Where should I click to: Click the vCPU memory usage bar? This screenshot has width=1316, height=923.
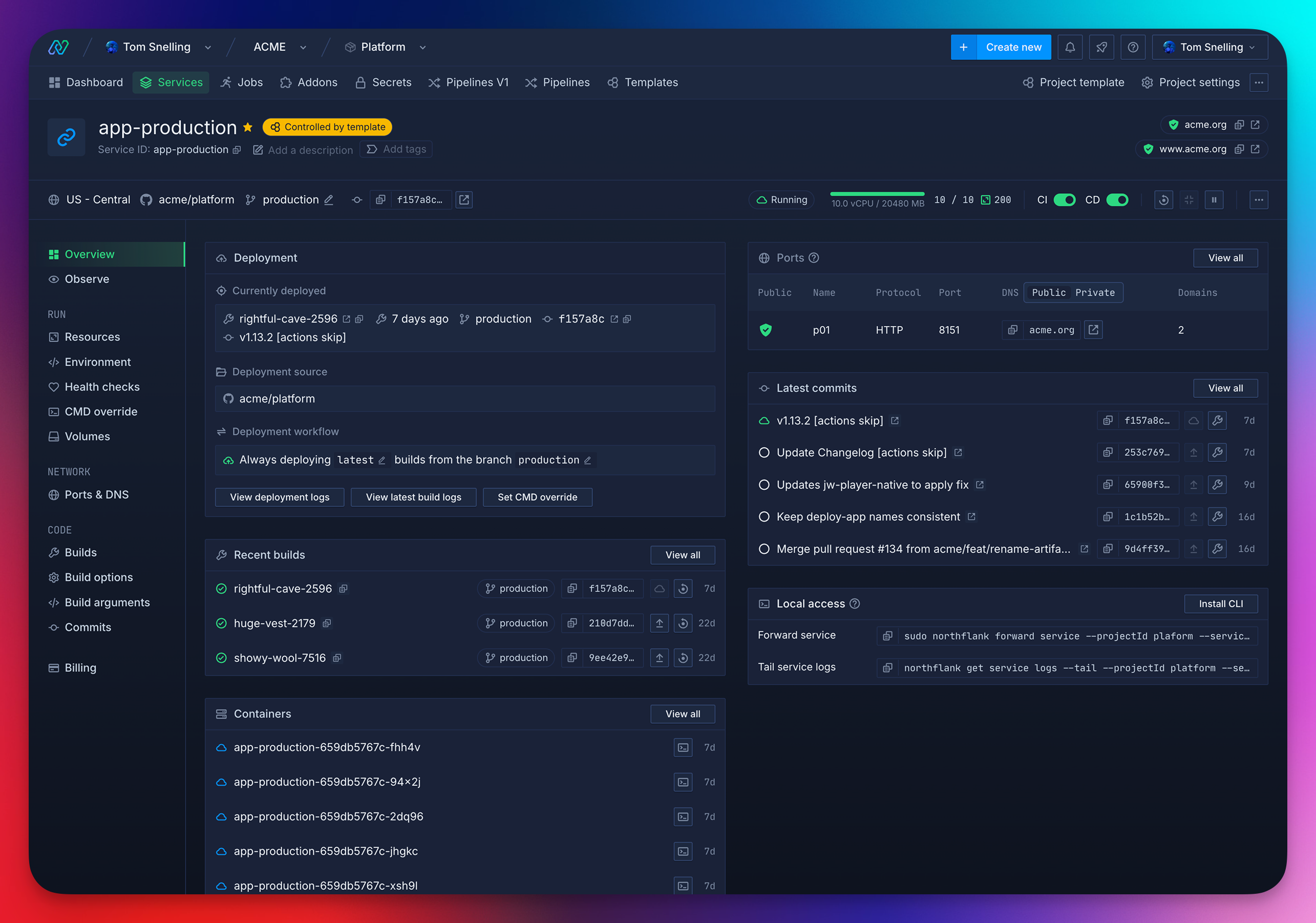click(877, 194)
